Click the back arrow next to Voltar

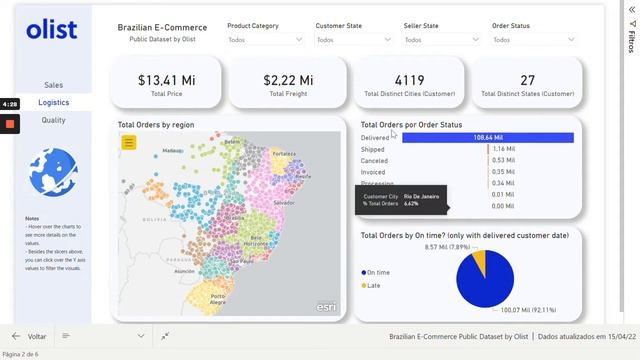tap(16, 336)
